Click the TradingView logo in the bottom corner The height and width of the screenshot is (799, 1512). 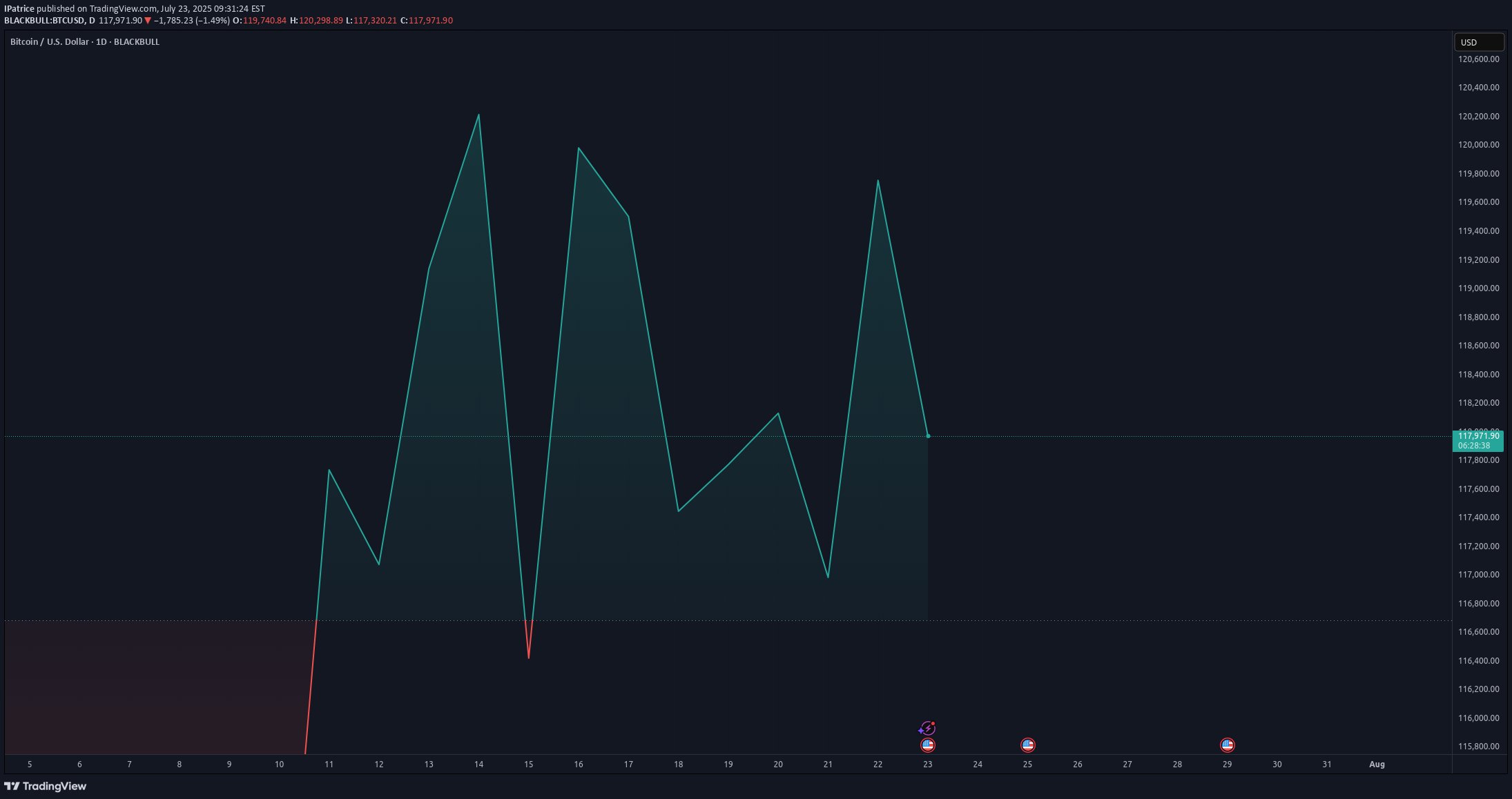pyautogui.click(x=46, y=786)
